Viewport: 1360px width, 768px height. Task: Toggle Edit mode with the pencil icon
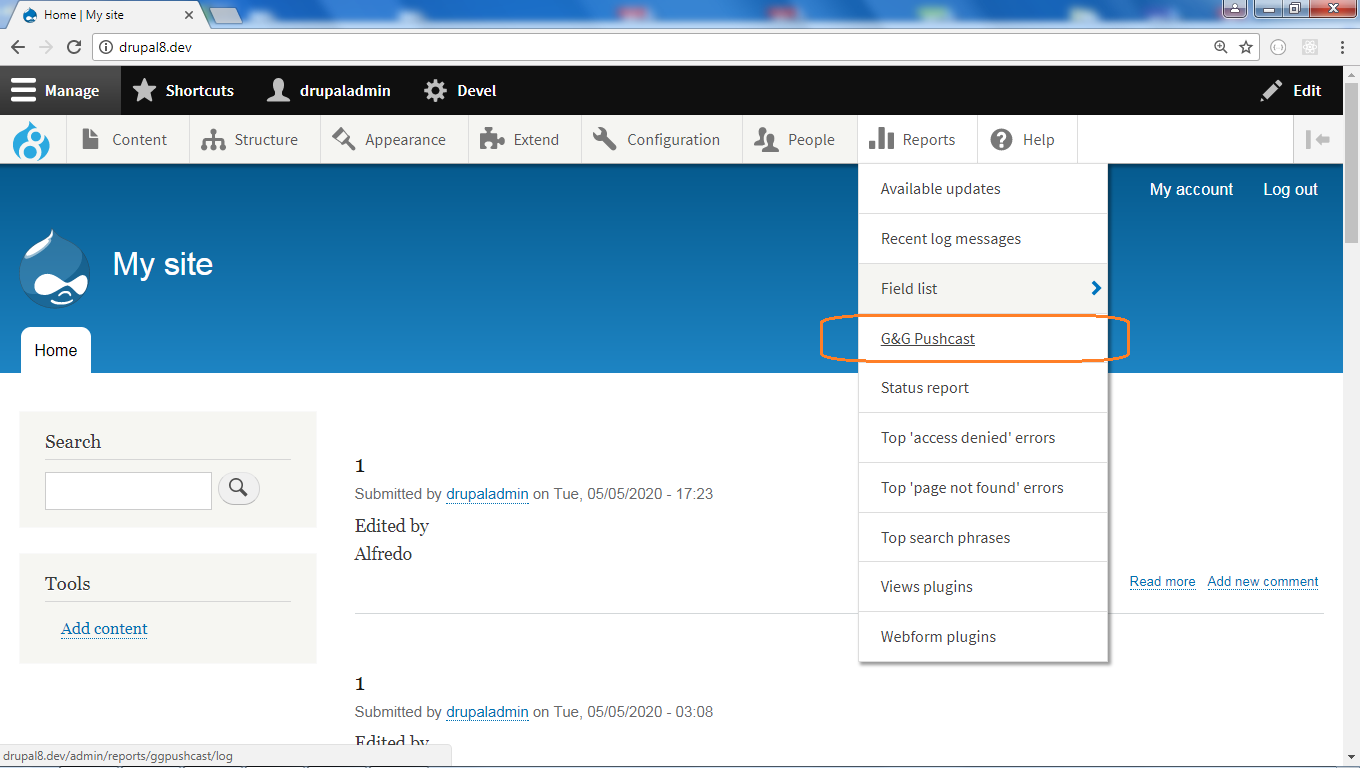click(x=1271, y=90)
